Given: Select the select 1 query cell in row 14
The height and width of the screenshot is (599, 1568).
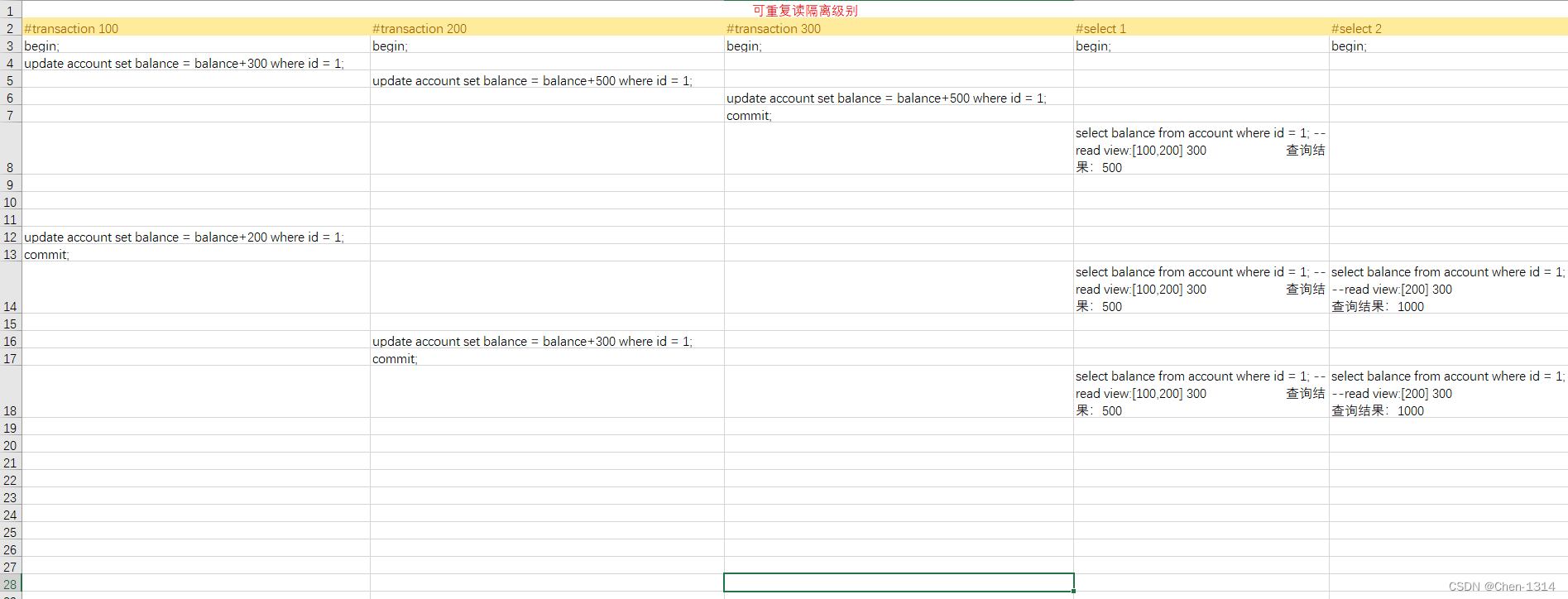Looking at the screenshot, I should pos(1201,288).
